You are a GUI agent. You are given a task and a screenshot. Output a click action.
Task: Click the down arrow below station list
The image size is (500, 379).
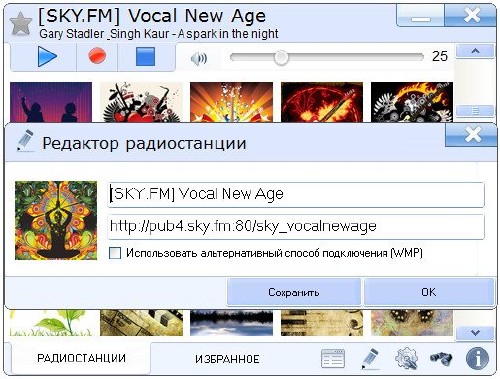tap(475, 333)
